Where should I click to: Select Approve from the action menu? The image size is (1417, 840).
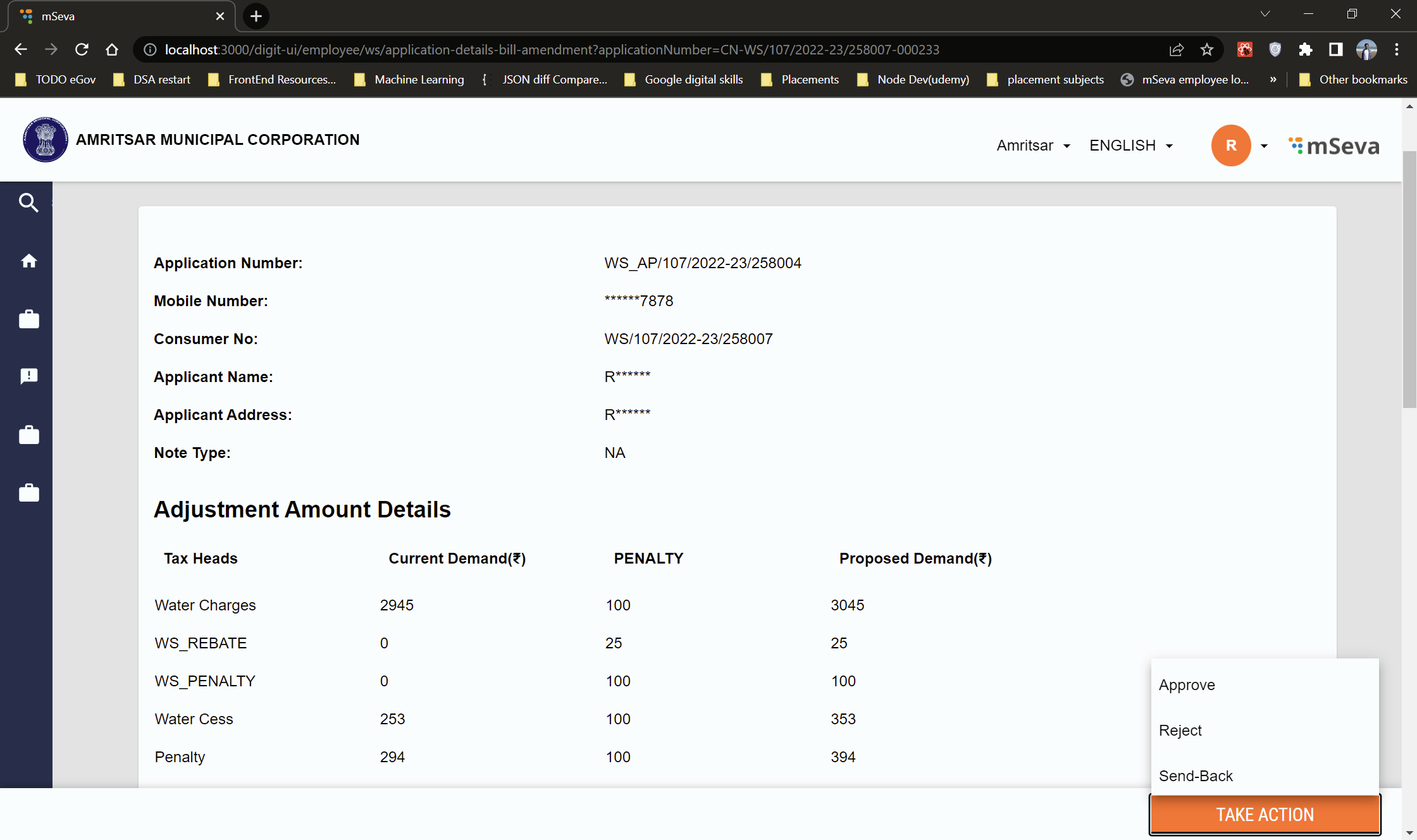click(1187, 685)
